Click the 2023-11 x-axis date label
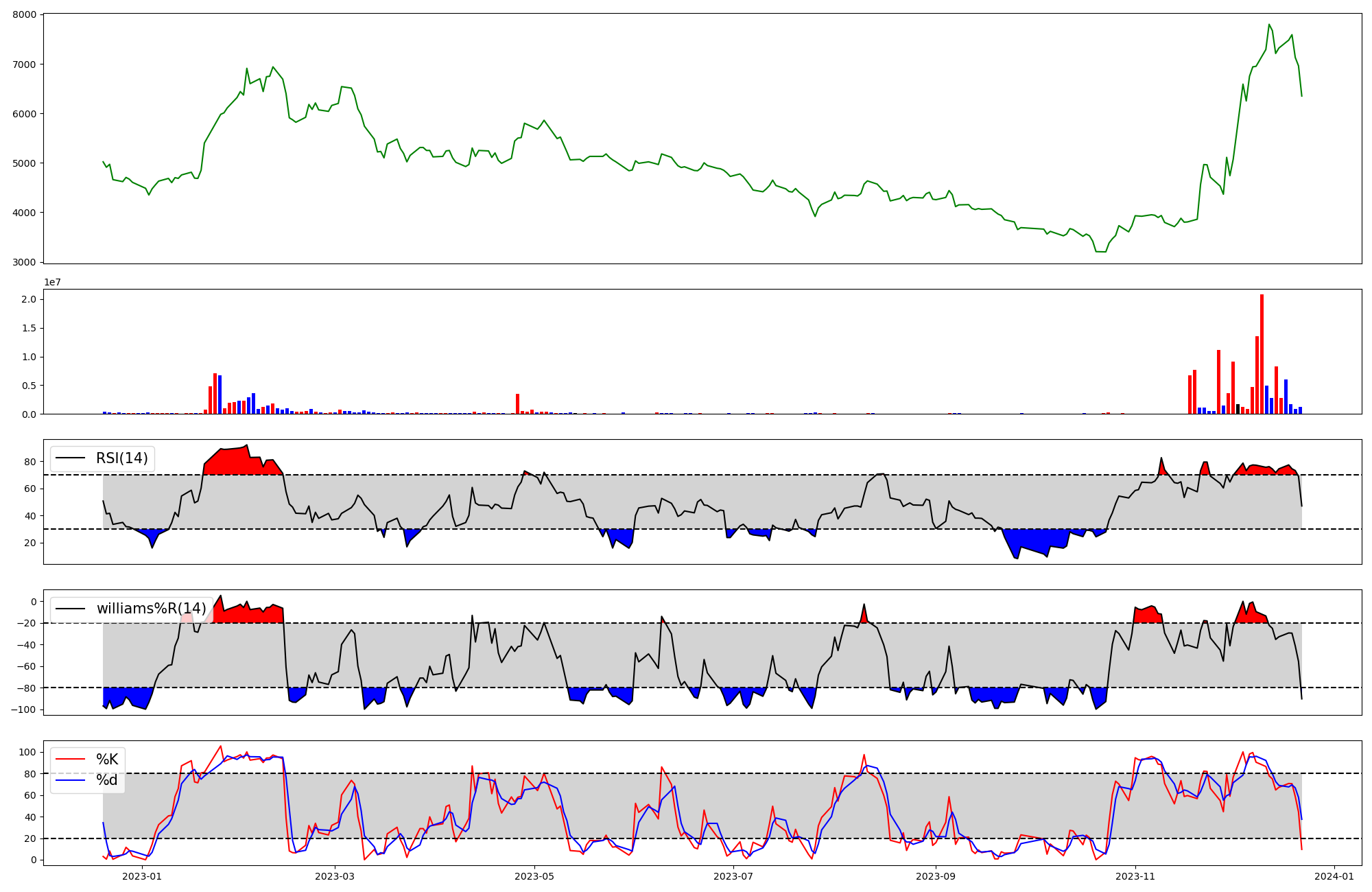The height and width of the screenshot is (892, 1372). click(1135, 876)
